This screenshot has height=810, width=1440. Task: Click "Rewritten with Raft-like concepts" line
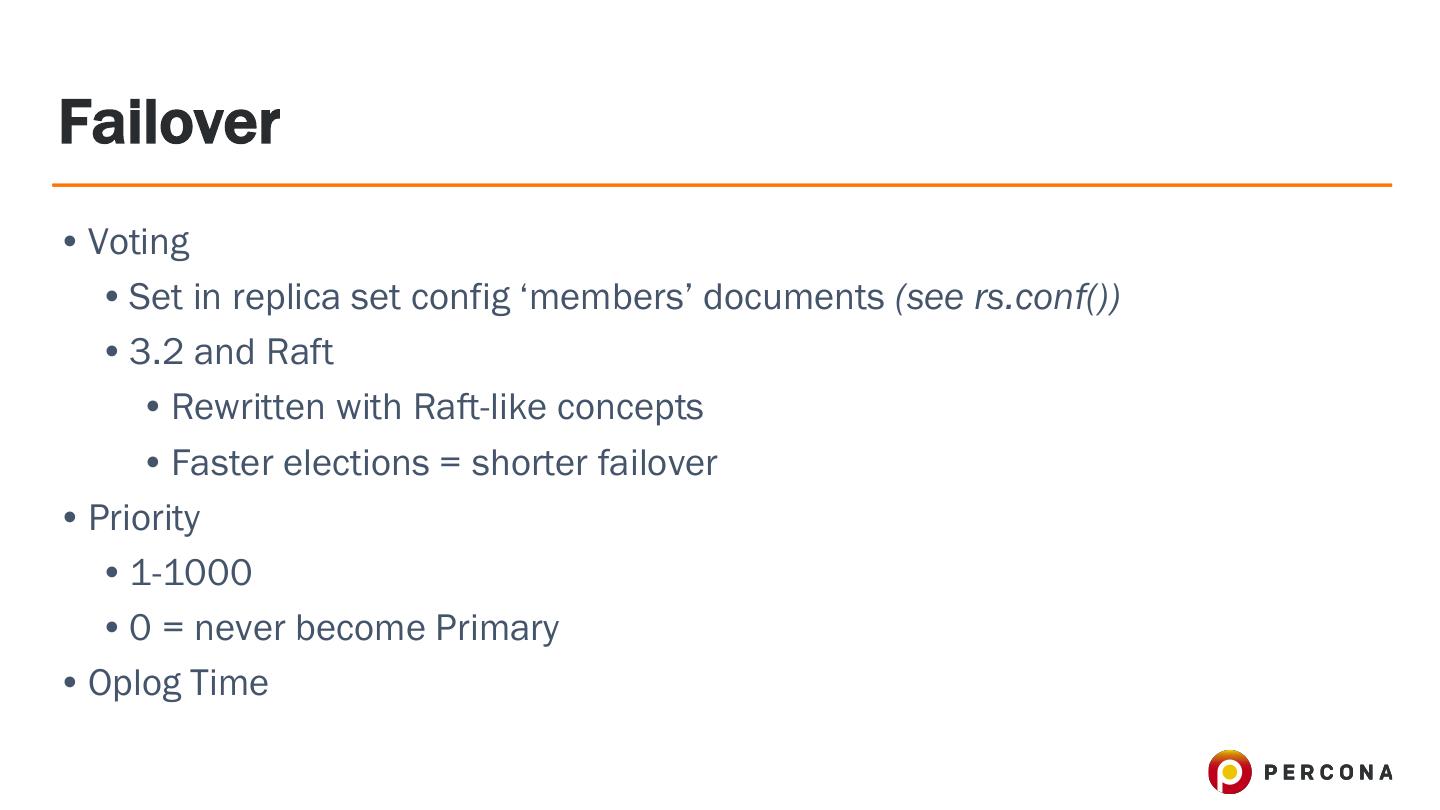point(437,407)
